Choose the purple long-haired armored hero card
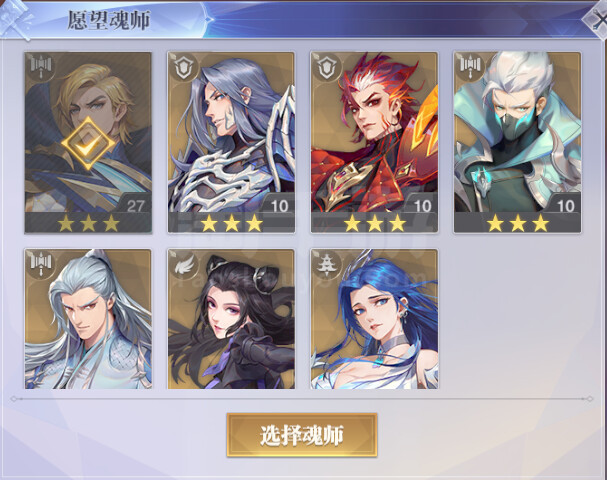Image resolution: width=607 pixels, height=480 pixels. 231,142
